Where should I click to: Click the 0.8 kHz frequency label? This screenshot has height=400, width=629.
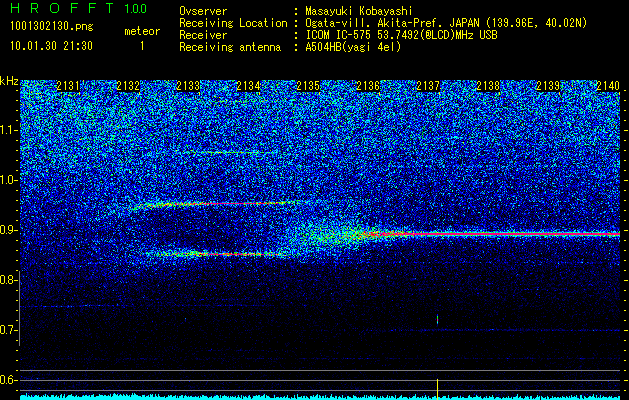click(8, 280)
